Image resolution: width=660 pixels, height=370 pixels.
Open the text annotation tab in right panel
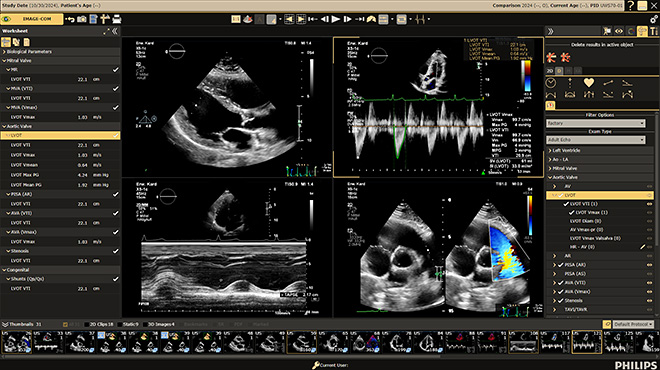coord(654,31)
